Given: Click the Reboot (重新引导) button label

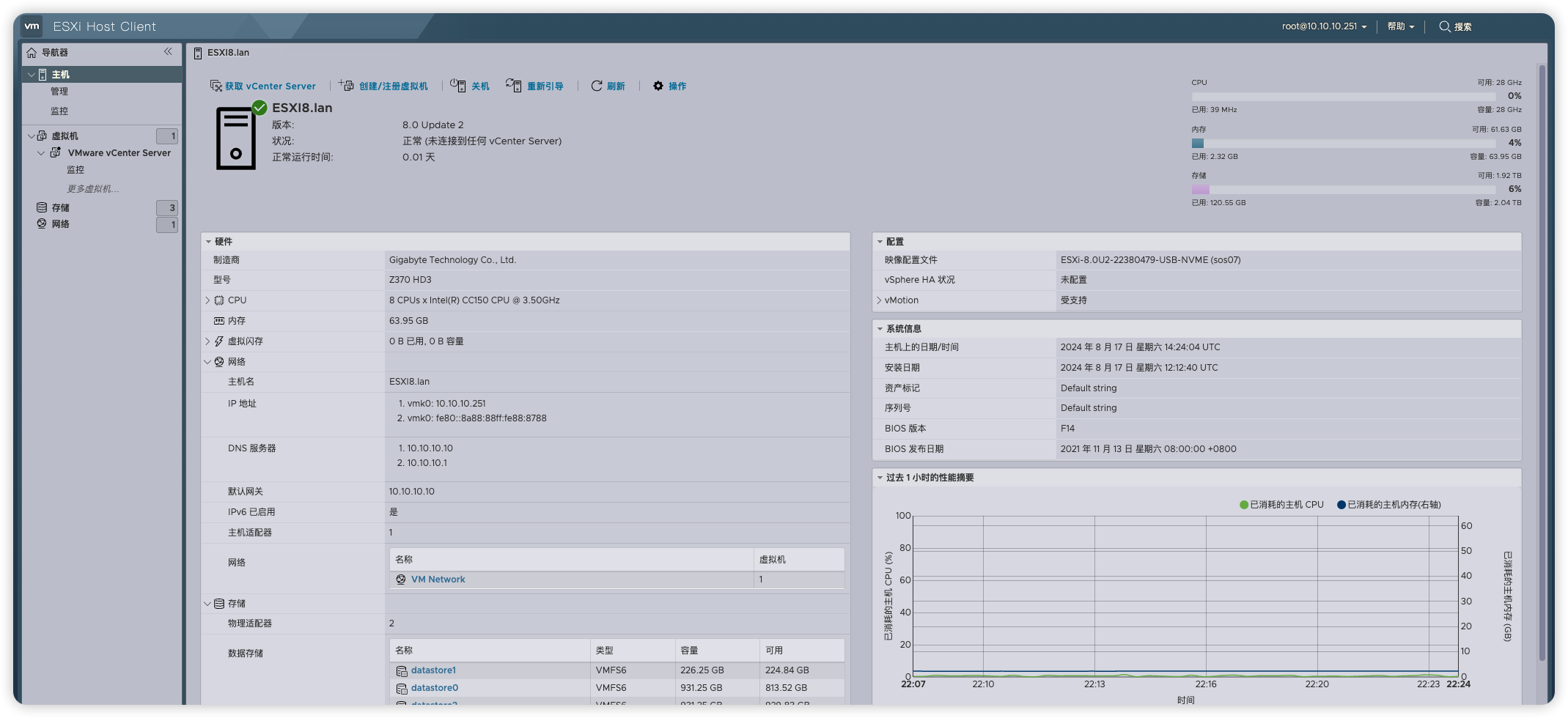Looking at the screenshot, I should point(545,86).
